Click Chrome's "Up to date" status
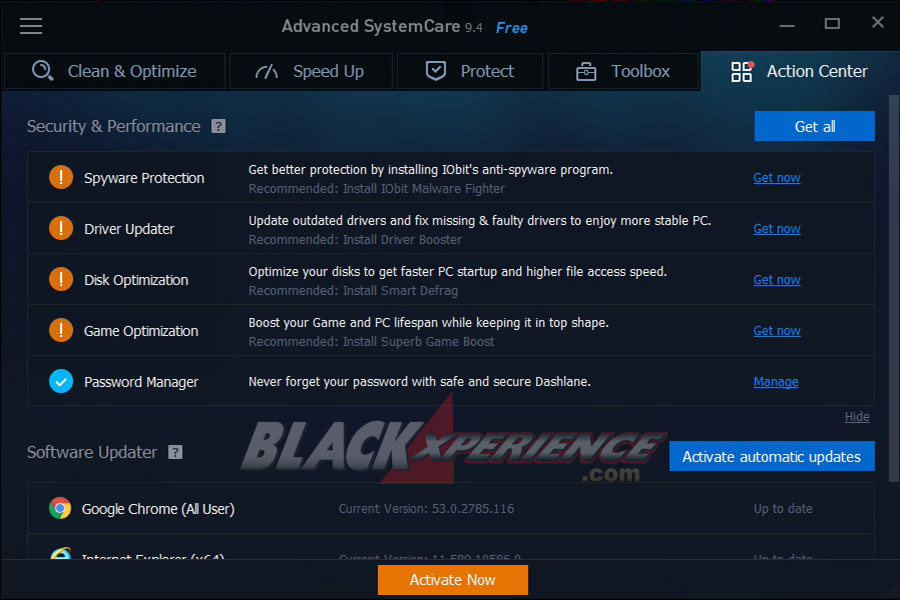 tap(783, 509)
